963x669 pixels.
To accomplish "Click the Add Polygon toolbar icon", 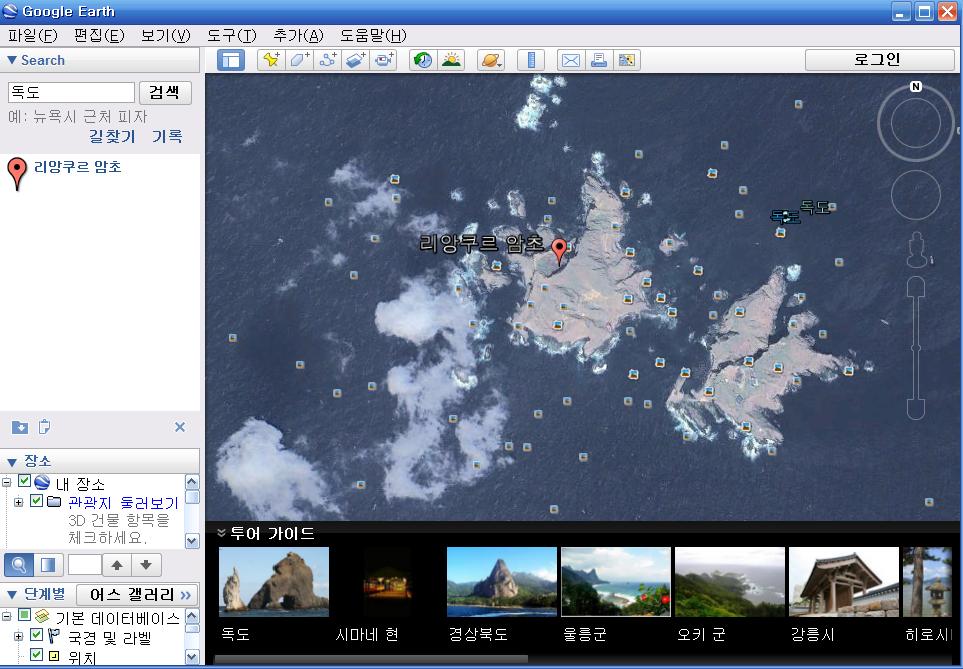I will coord(299,60).
